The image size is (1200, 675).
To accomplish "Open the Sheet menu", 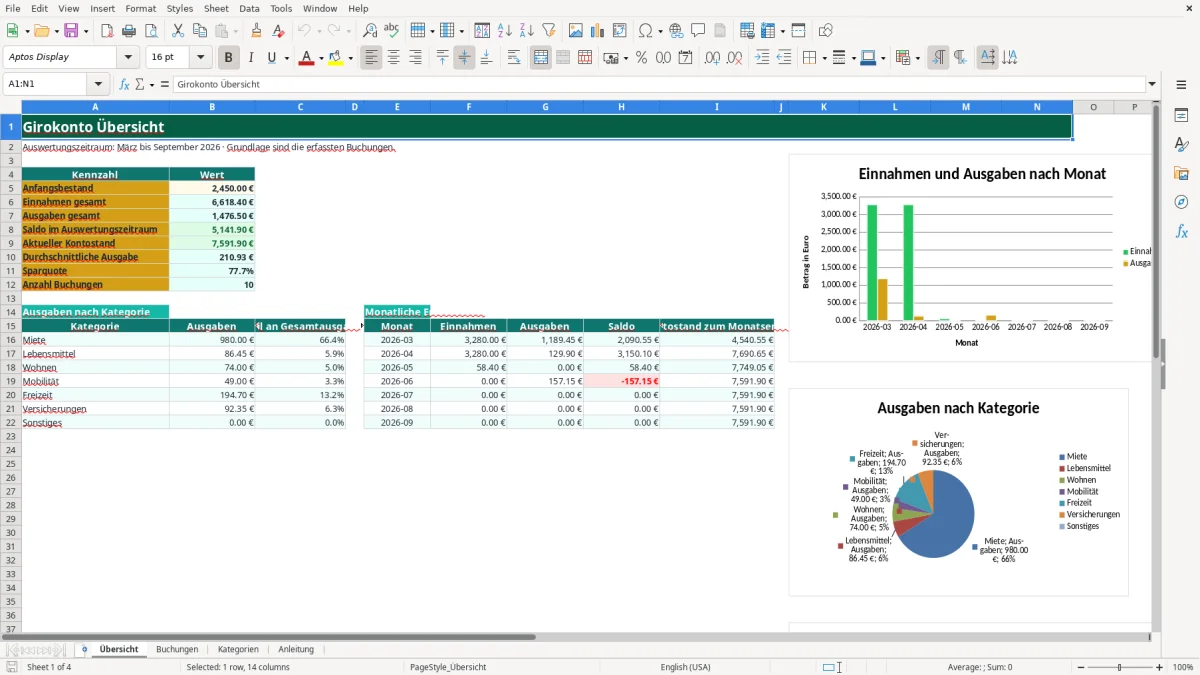I will pos(216,8).
